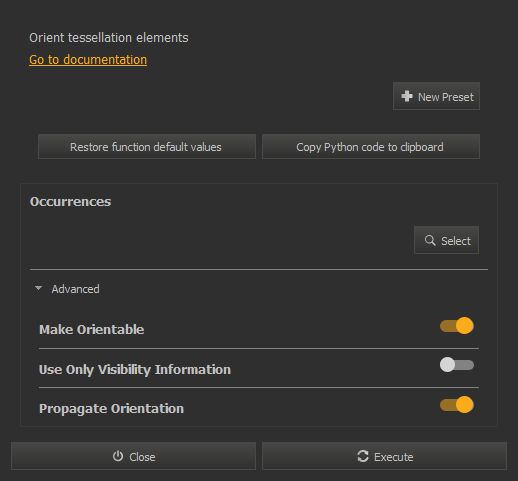The height and width of the screenshot is (481, 518).
Task: Click the Occurrences heading
Action: pos(70,202)
